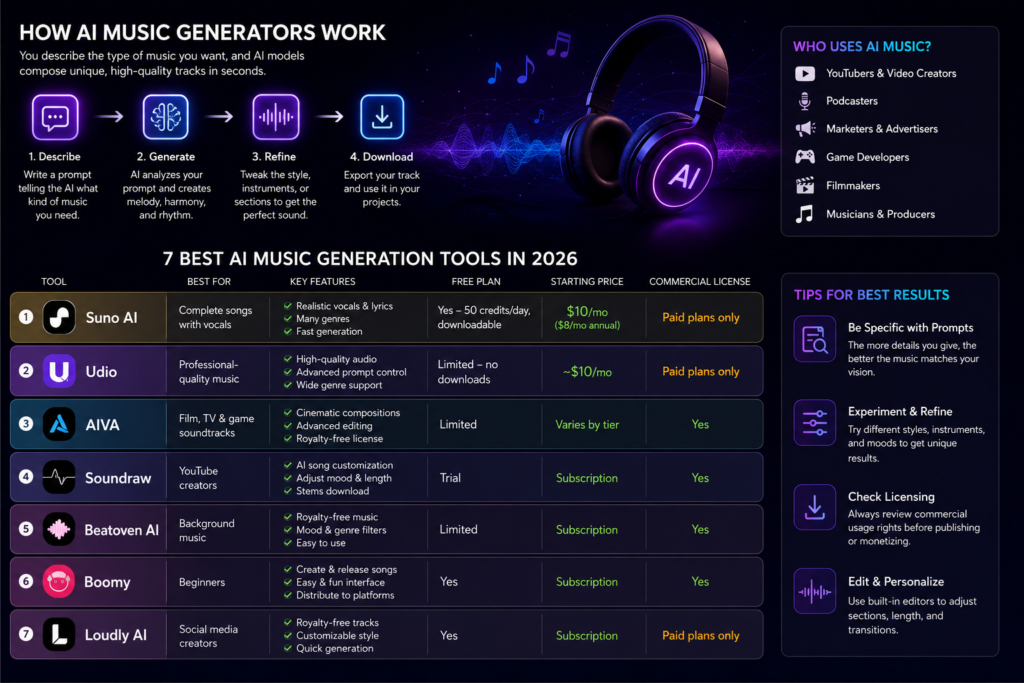Click Loudly AI's Paid plans only cell

click(x=701, y=635)
